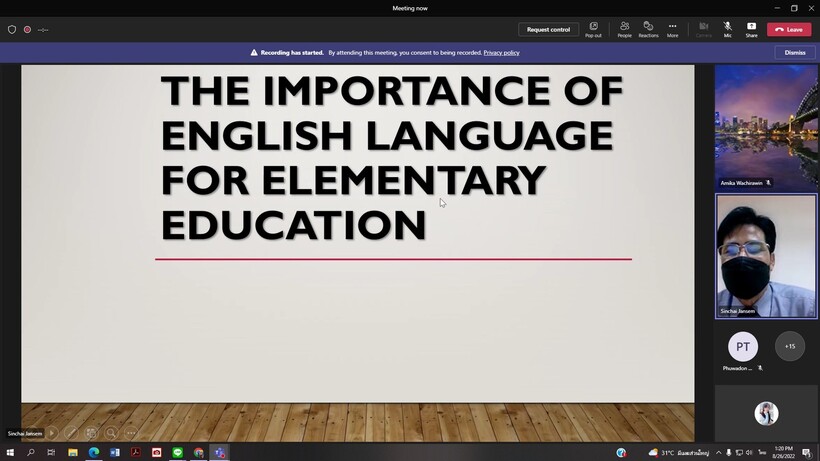
Task: Open the Privacy policy link
Action: coord(501,52)
